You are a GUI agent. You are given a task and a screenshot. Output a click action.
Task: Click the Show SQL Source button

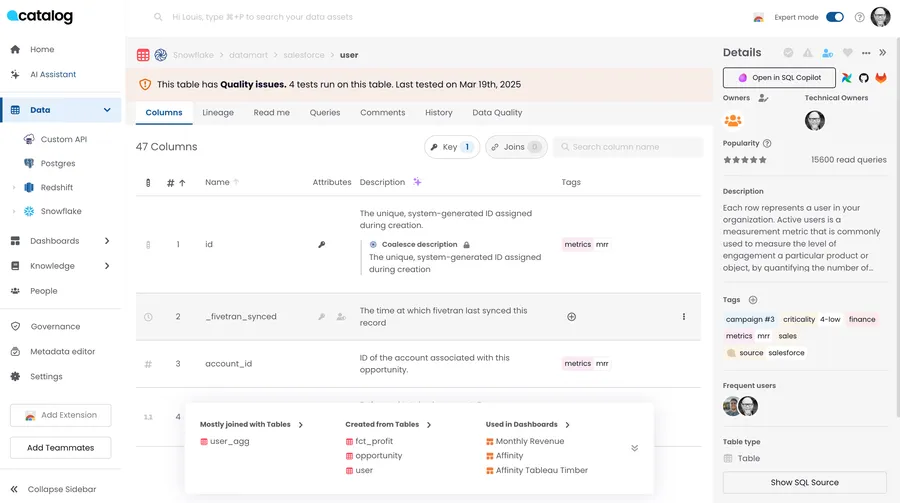804,482
